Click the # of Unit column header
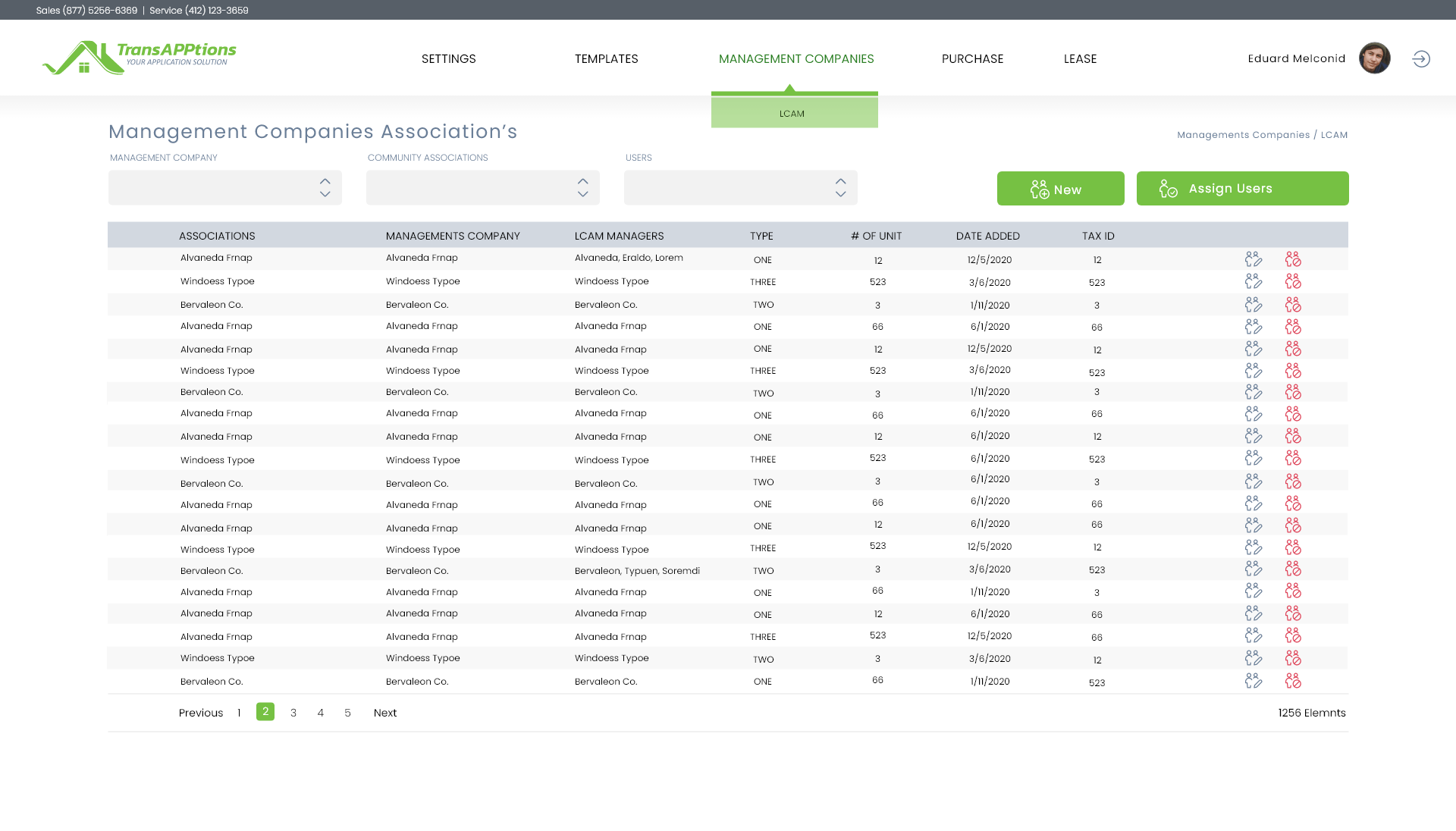Viewport: 1456px width, 831px height. pos(876,236)
